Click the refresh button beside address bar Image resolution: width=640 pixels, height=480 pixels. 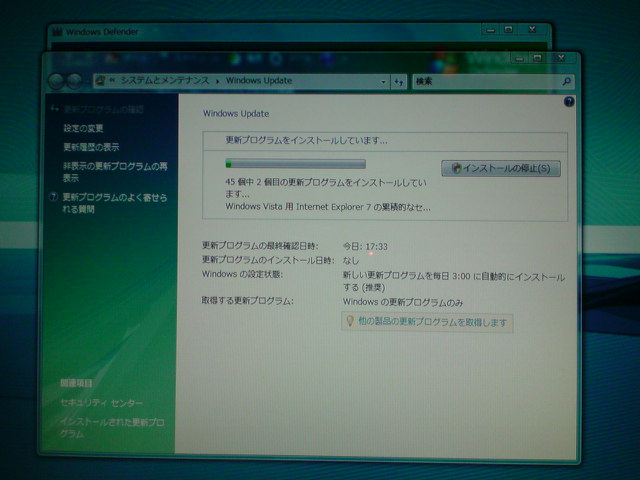pyautogui.click(x=399, y=82)
